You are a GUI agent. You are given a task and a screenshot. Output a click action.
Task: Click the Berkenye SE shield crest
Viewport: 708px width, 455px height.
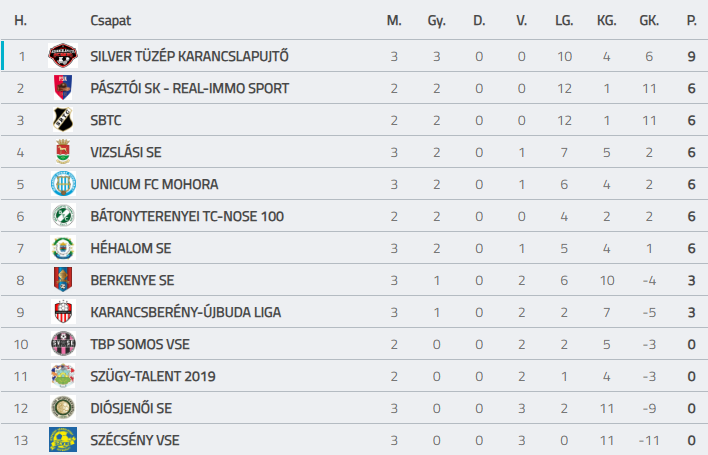click(x=63, y=280)
